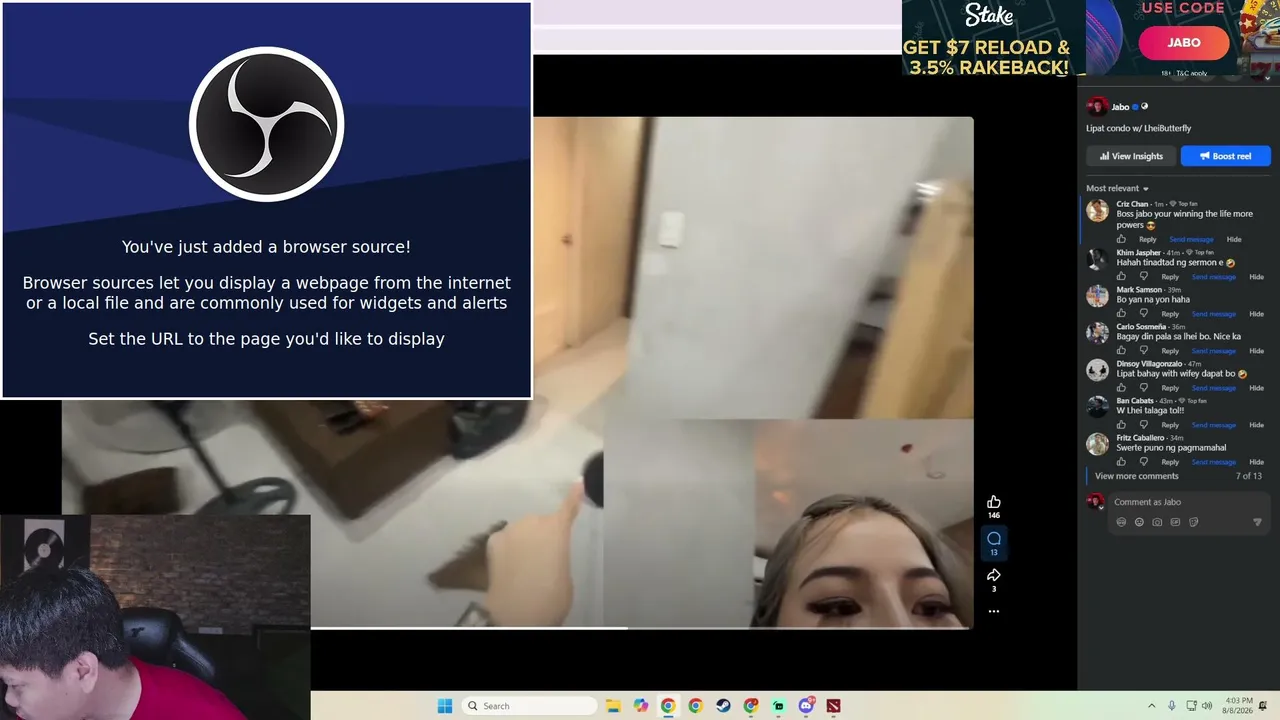This screenshot has height=720, width=1280.
Task: Send message to Ban Cabats
Action: 1213,425
